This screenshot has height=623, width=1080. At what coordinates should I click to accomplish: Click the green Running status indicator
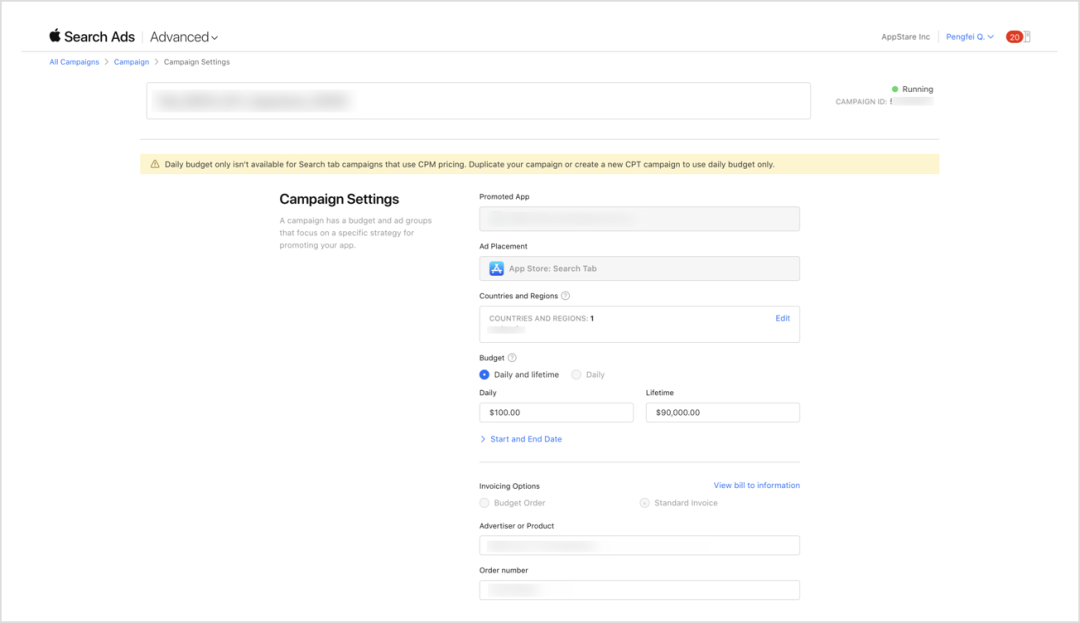(x=895, y=89)
